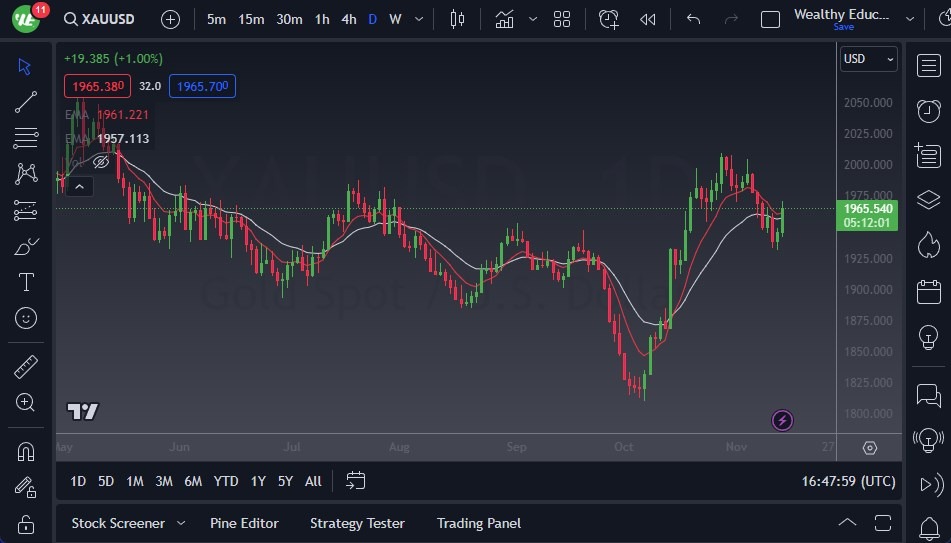Open the USD currency dropdown
Viewport: 951px width, 543px height.
click(868, 59)
